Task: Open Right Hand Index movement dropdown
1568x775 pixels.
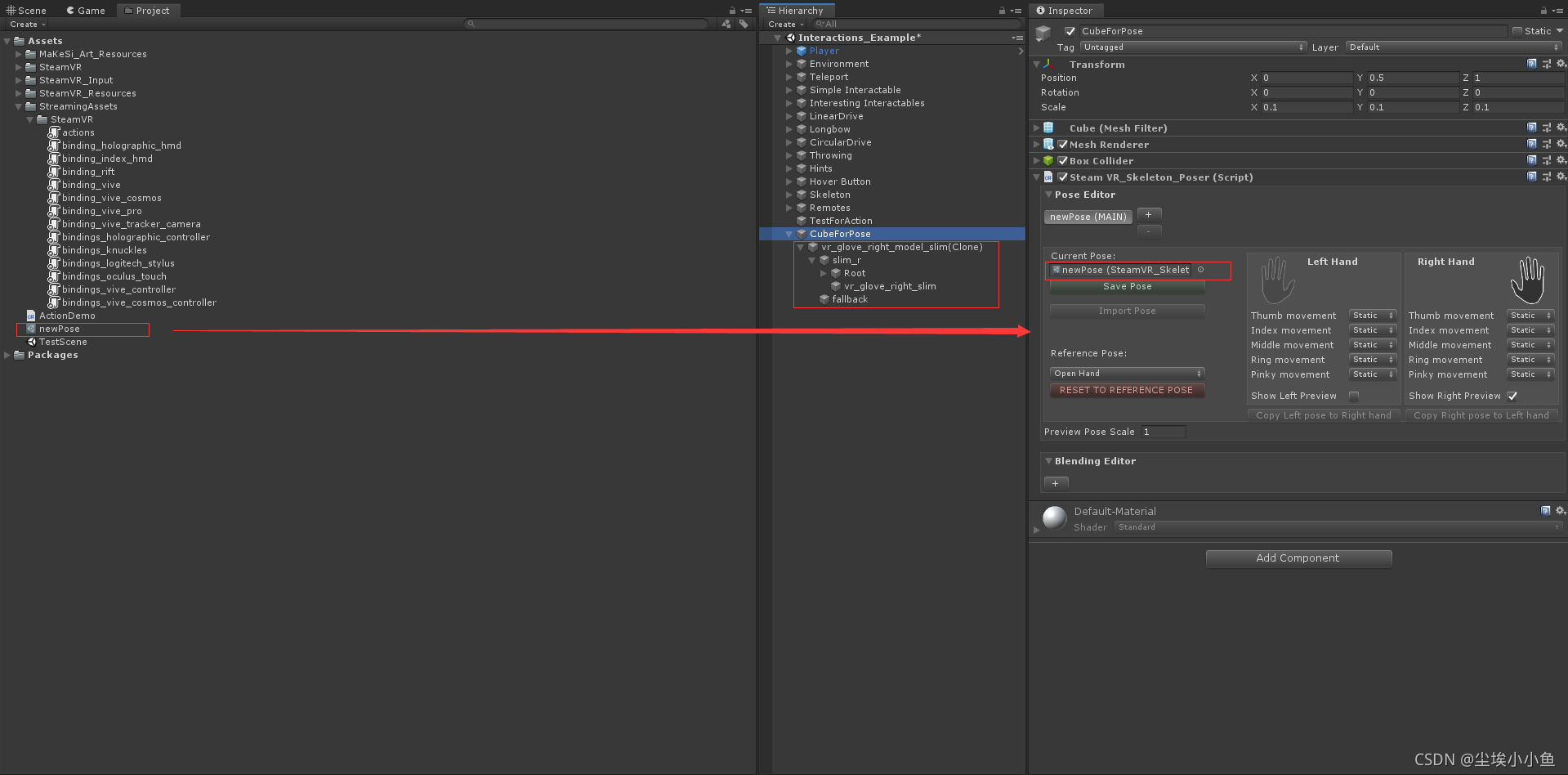Action: click(1530, 330)
